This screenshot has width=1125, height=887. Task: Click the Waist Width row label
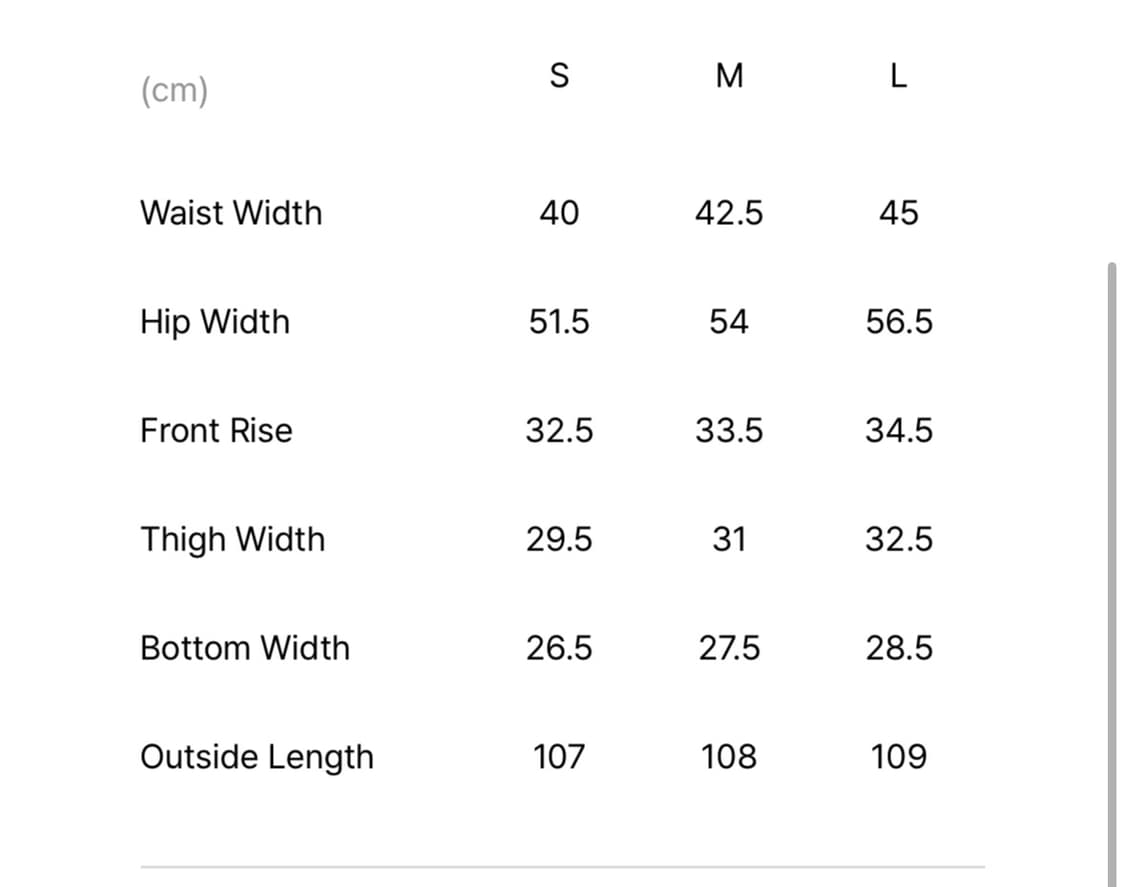point(231,213)
